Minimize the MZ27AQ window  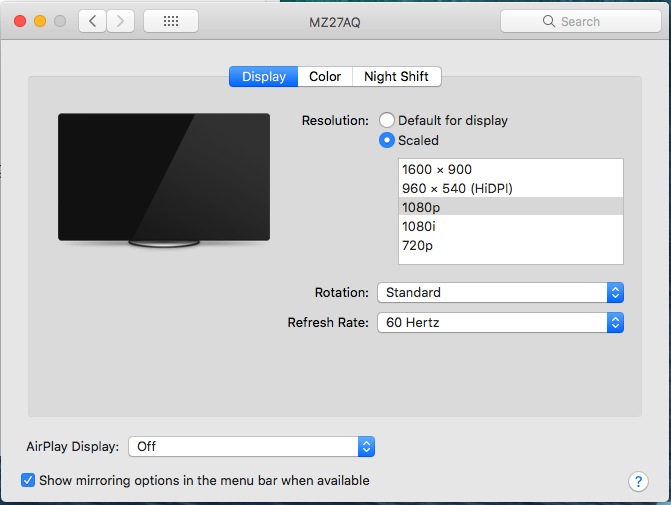coord(40,21)
